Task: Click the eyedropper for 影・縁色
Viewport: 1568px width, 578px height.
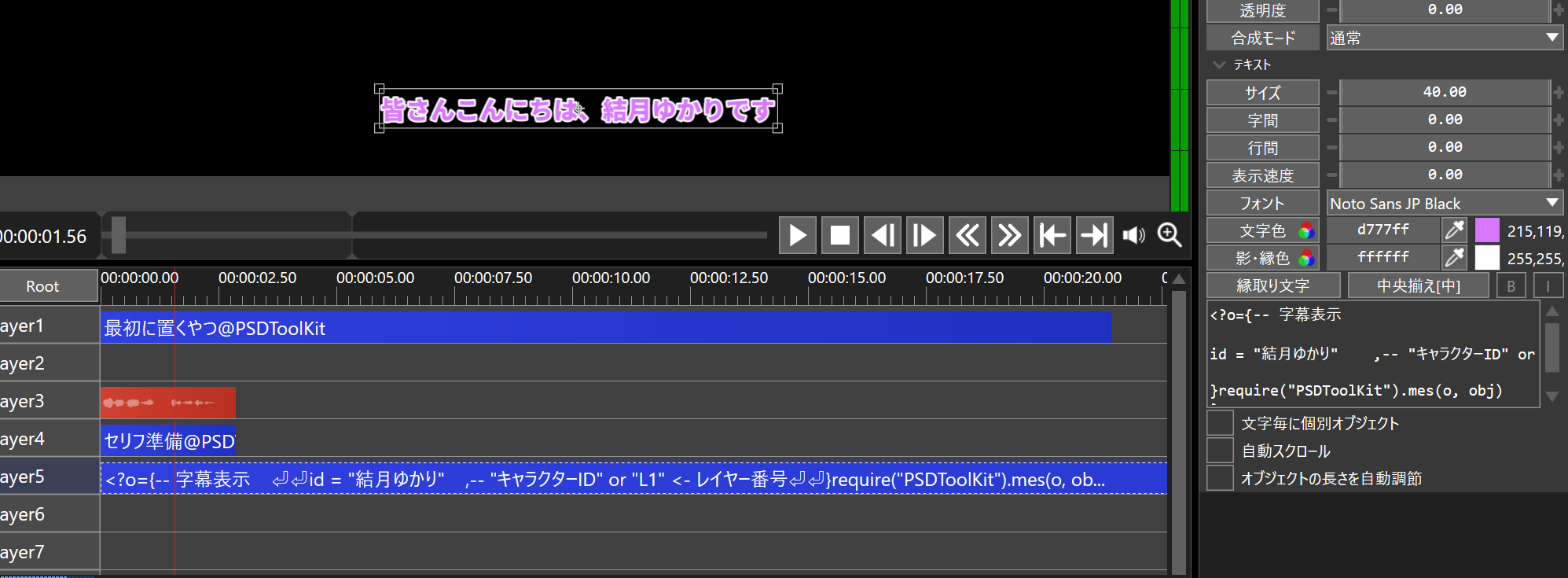Action: pos(1454,258)
